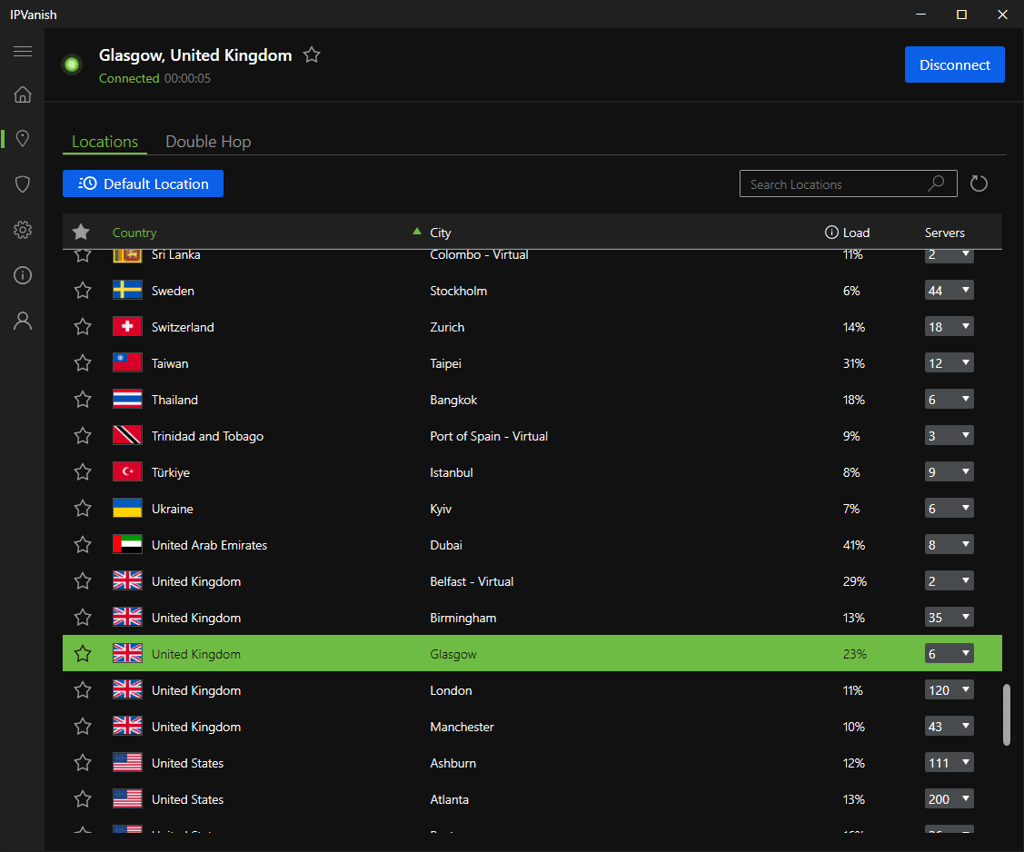The width and height of the screenshot is (1024, 852).
Task: Click the Thailand flag icon
Action: 127,399
